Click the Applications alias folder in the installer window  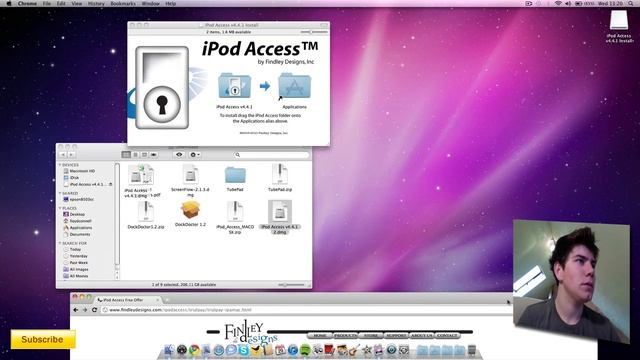click(x=294, y=86)
